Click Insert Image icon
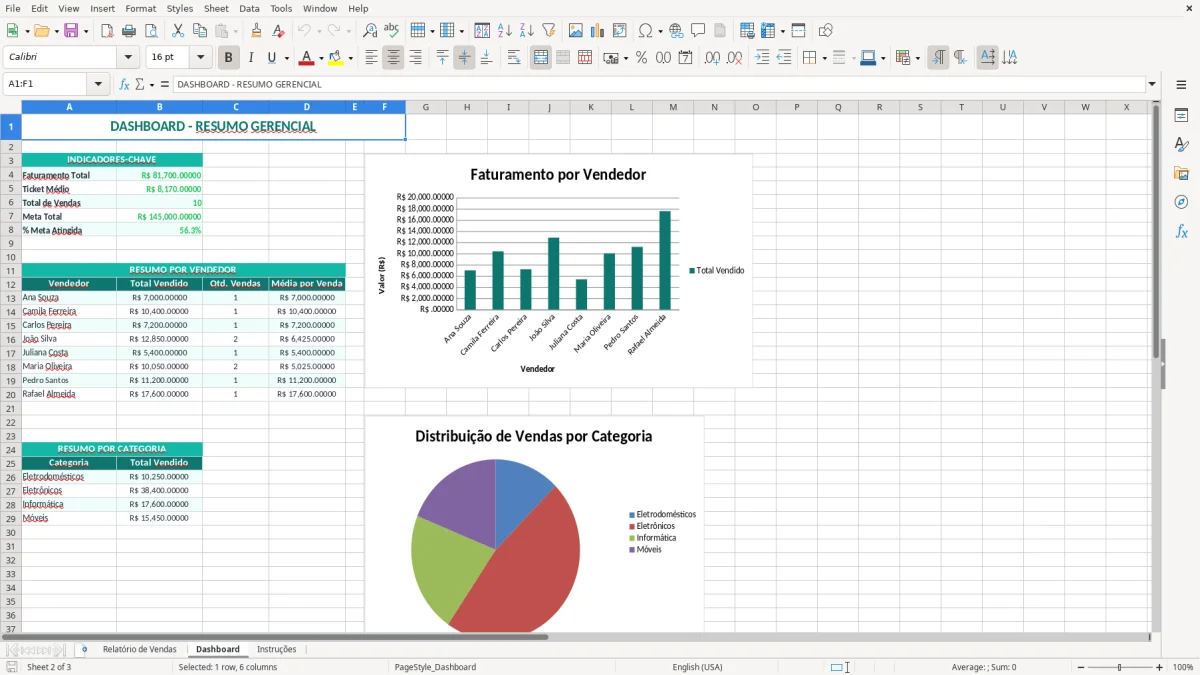Viewport: 1200px width, 675px height. (x=576, y=31)
